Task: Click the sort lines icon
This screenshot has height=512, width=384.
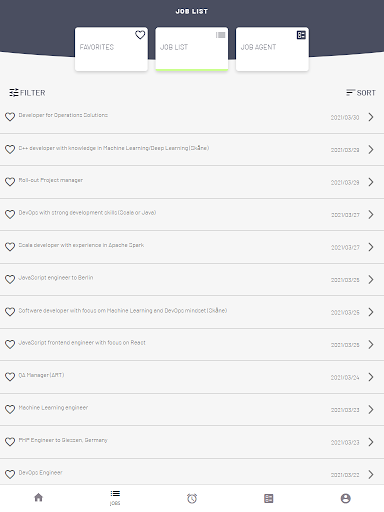Action: coord(350,92)
